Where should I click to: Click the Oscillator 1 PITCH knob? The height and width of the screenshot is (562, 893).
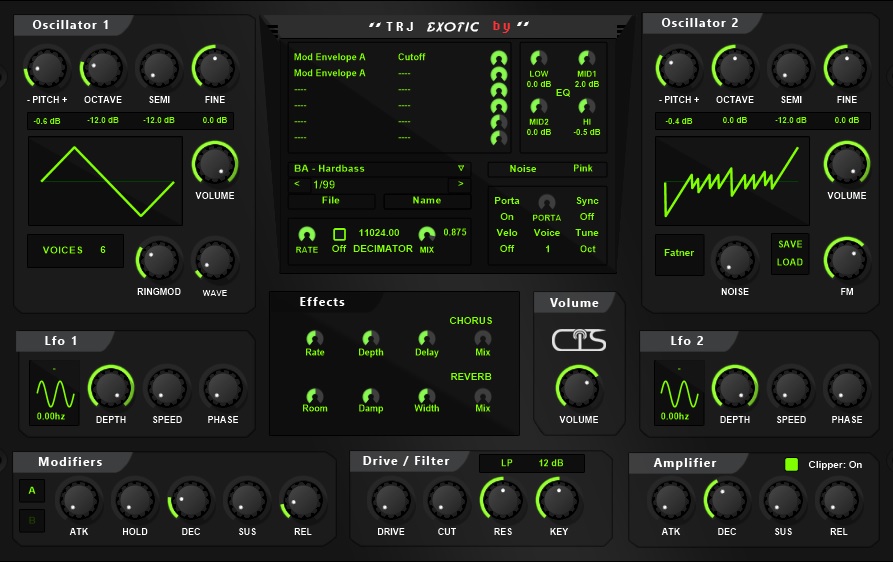tap(47, 68)
